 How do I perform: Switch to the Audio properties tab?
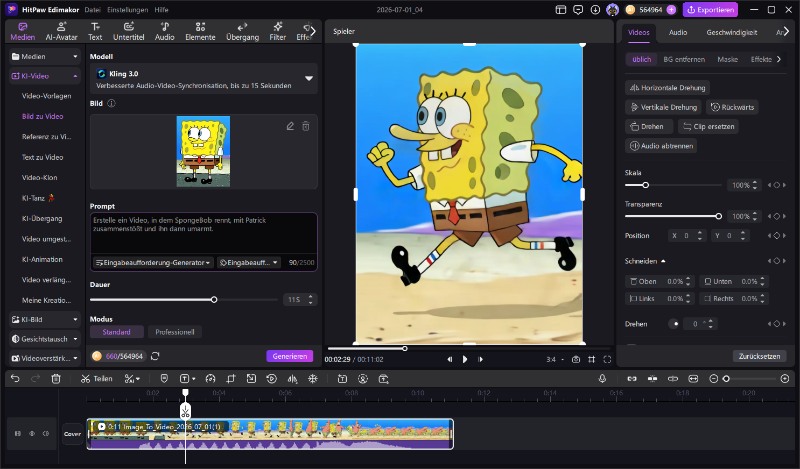[678, 32]
